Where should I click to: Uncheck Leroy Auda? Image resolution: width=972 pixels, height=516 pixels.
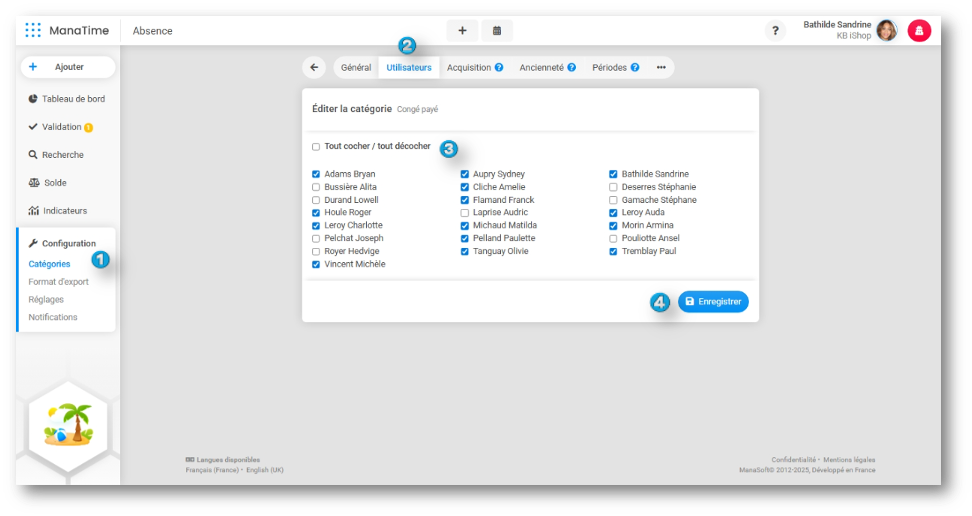click(x=613, y=213)
